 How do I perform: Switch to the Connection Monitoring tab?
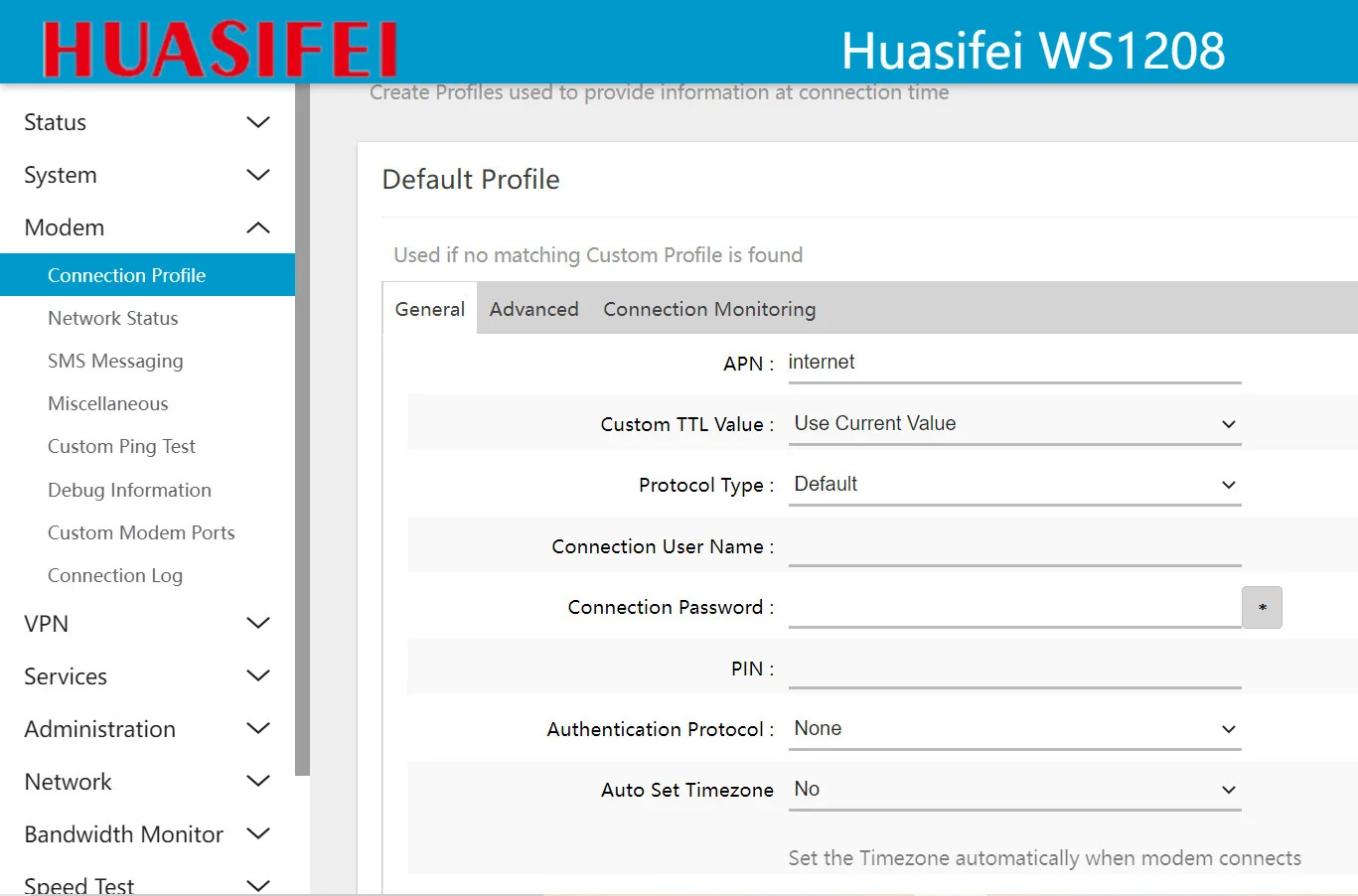[709, 309]
